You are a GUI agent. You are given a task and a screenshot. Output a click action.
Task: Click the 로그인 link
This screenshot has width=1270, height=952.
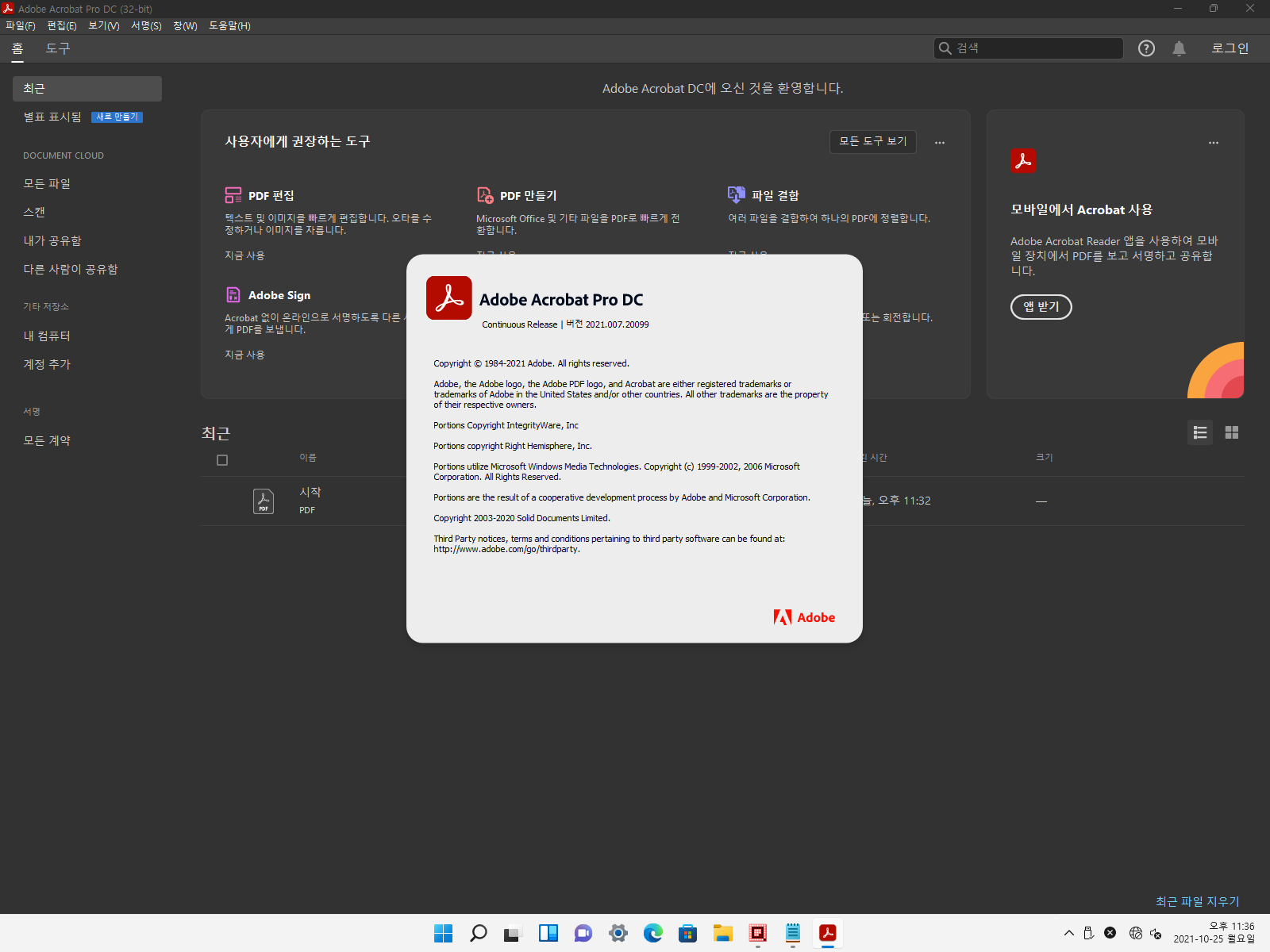tap(1230, 48)
